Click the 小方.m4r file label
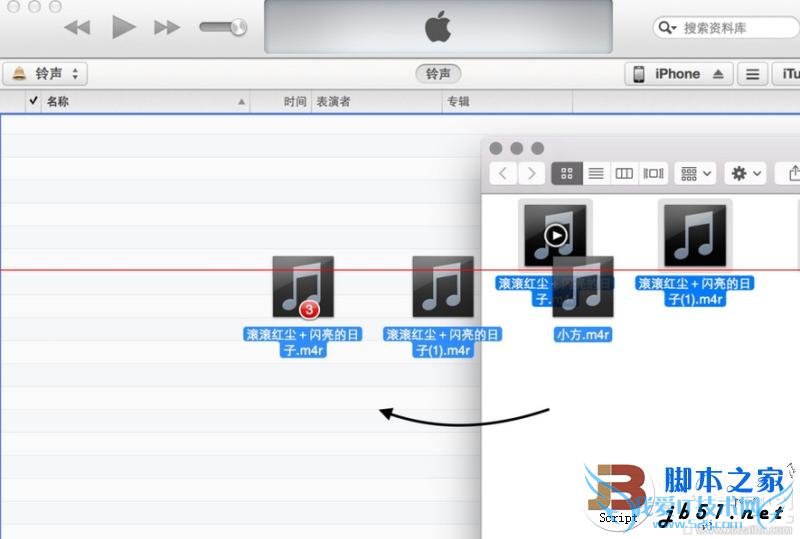800x539 pixels. pyautogui.click(x=583, y=335)
